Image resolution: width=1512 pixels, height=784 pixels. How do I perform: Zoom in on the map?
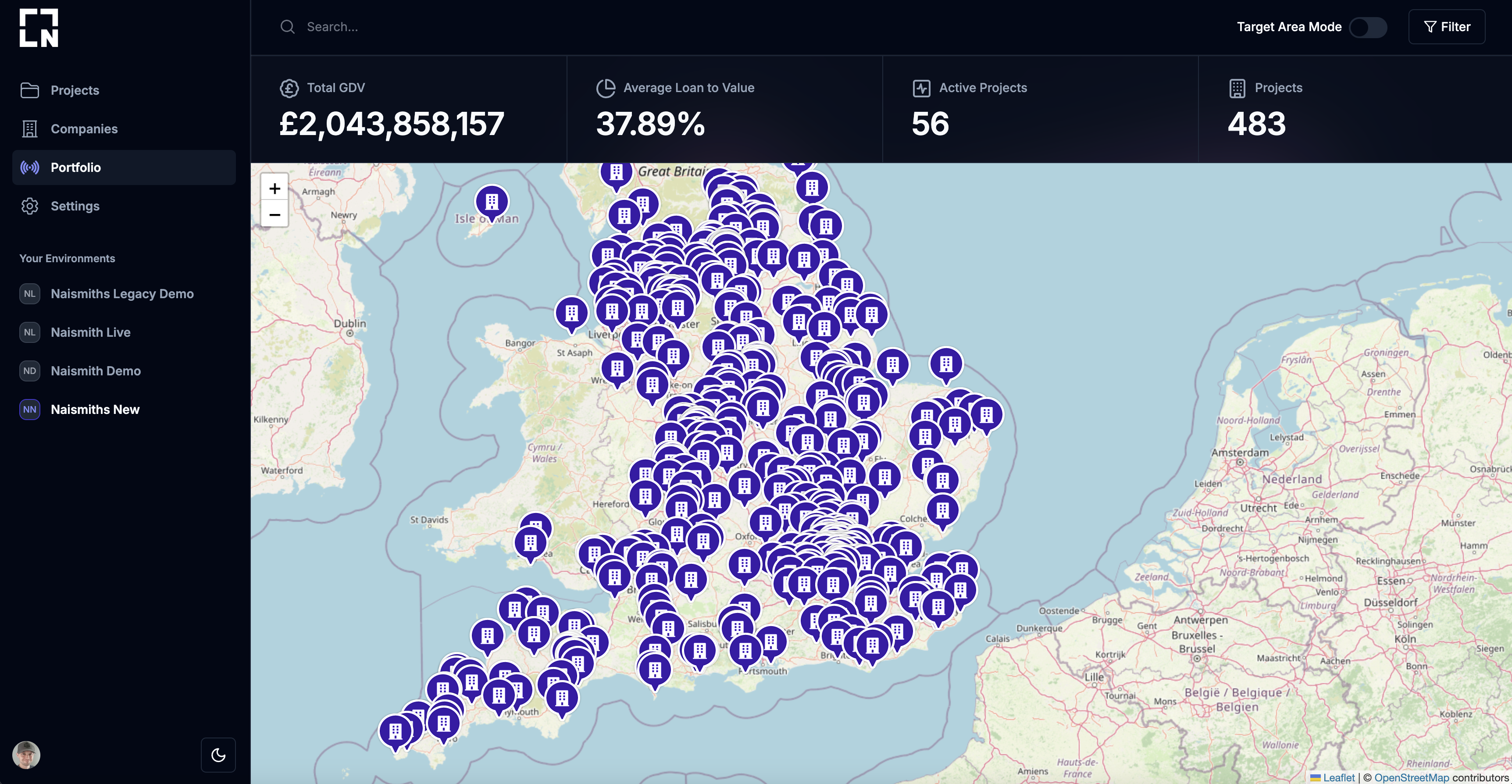coord(274,189)
